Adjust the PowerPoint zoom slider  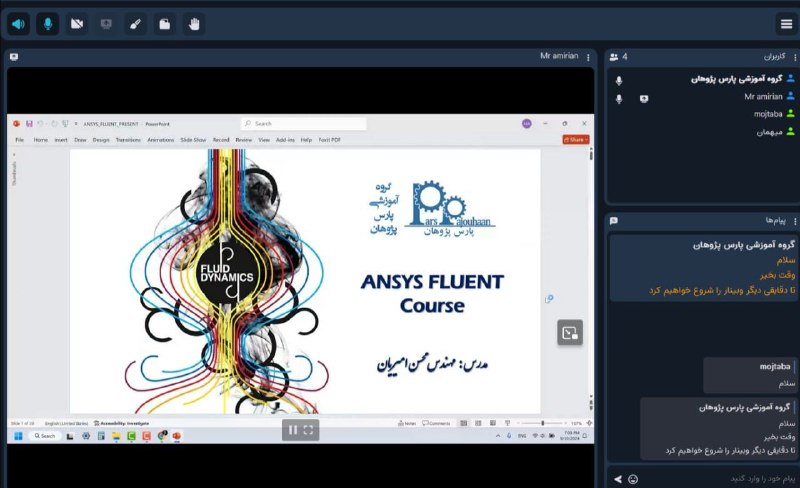[x=543, y=423]
